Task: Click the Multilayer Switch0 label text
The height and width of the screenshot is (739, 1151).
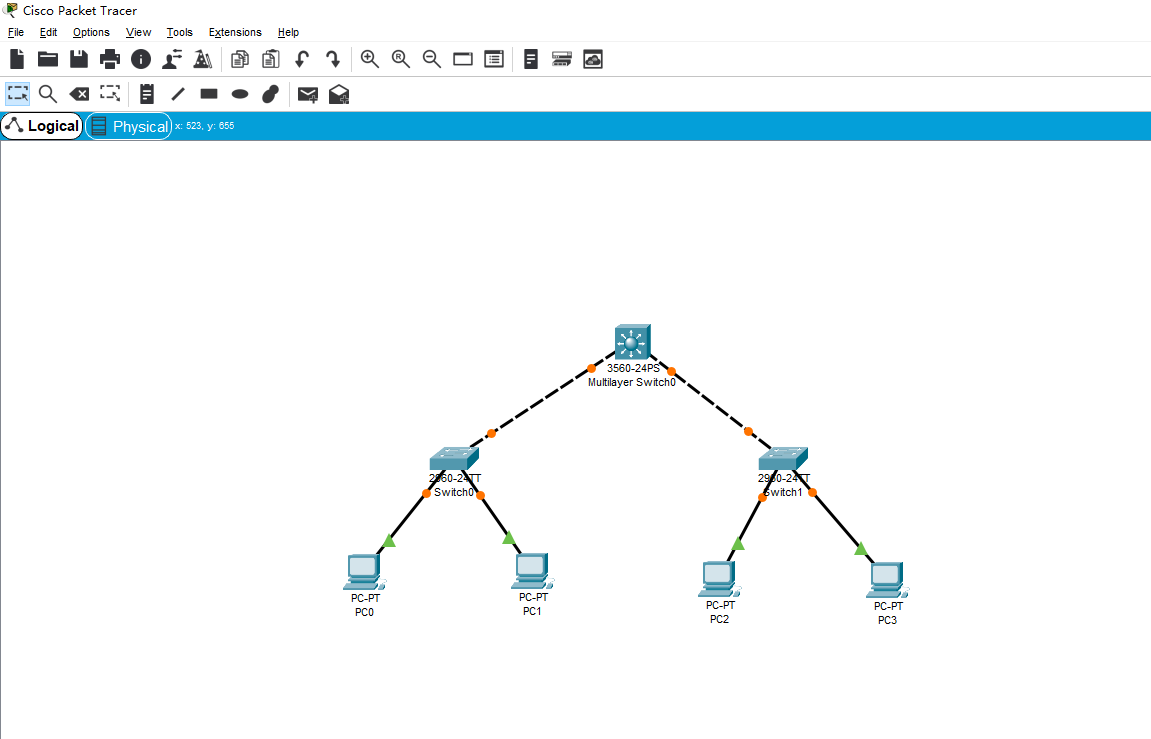Action: [631, 382]
